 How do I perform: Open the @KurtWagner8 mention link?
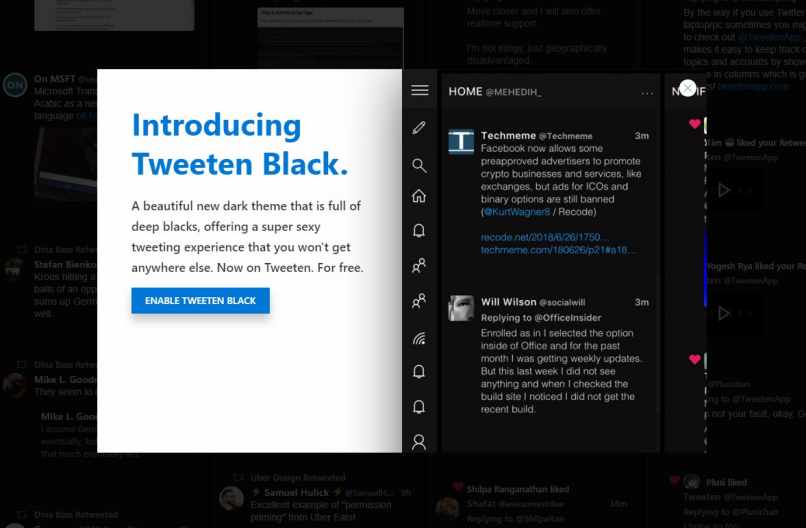pos(516,212)
